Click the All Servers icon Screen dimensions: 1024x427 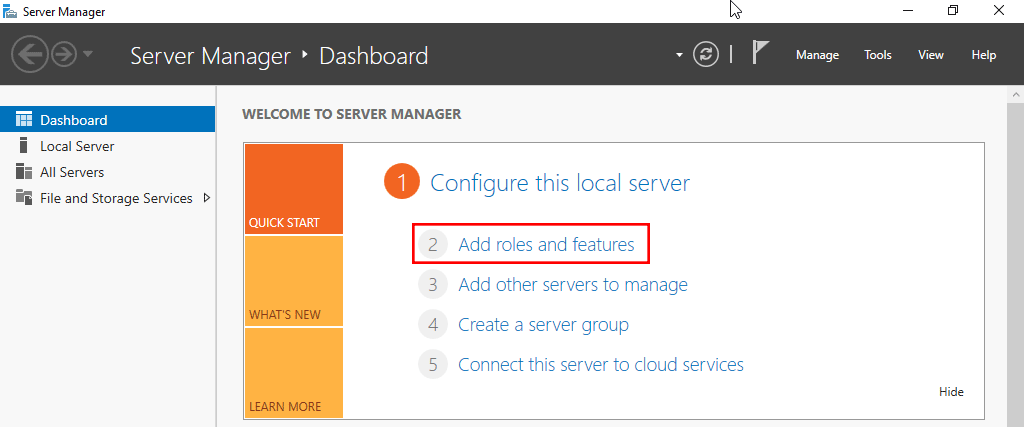tap(24, 172)
